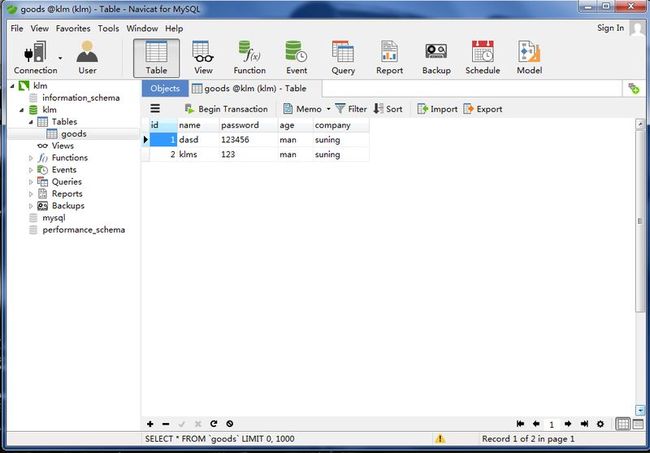
Task: Open the User manager
Action: pos(87,58)
